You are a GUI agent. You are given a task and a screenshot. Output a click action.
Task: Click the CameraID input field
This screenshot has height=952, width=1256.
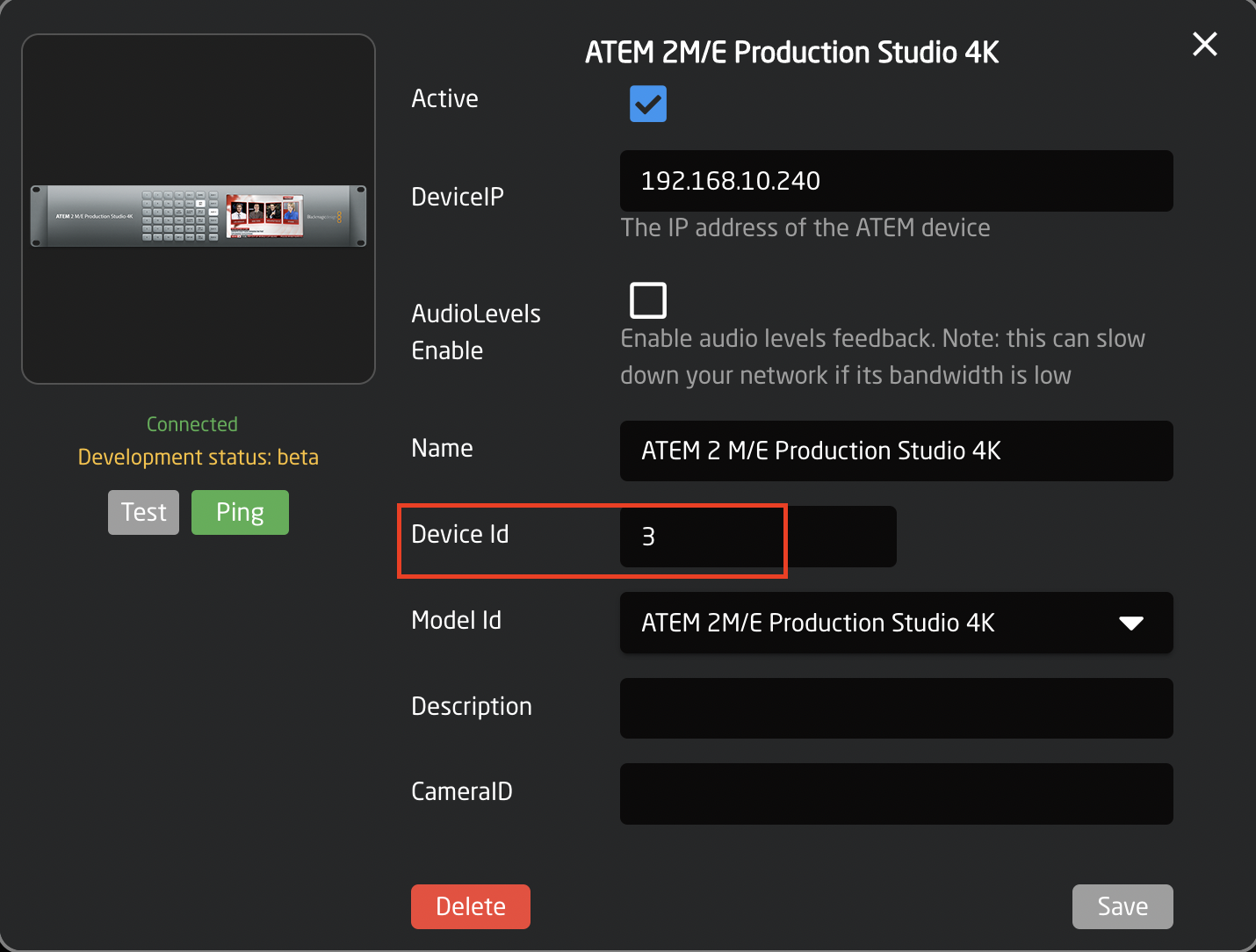896,794
